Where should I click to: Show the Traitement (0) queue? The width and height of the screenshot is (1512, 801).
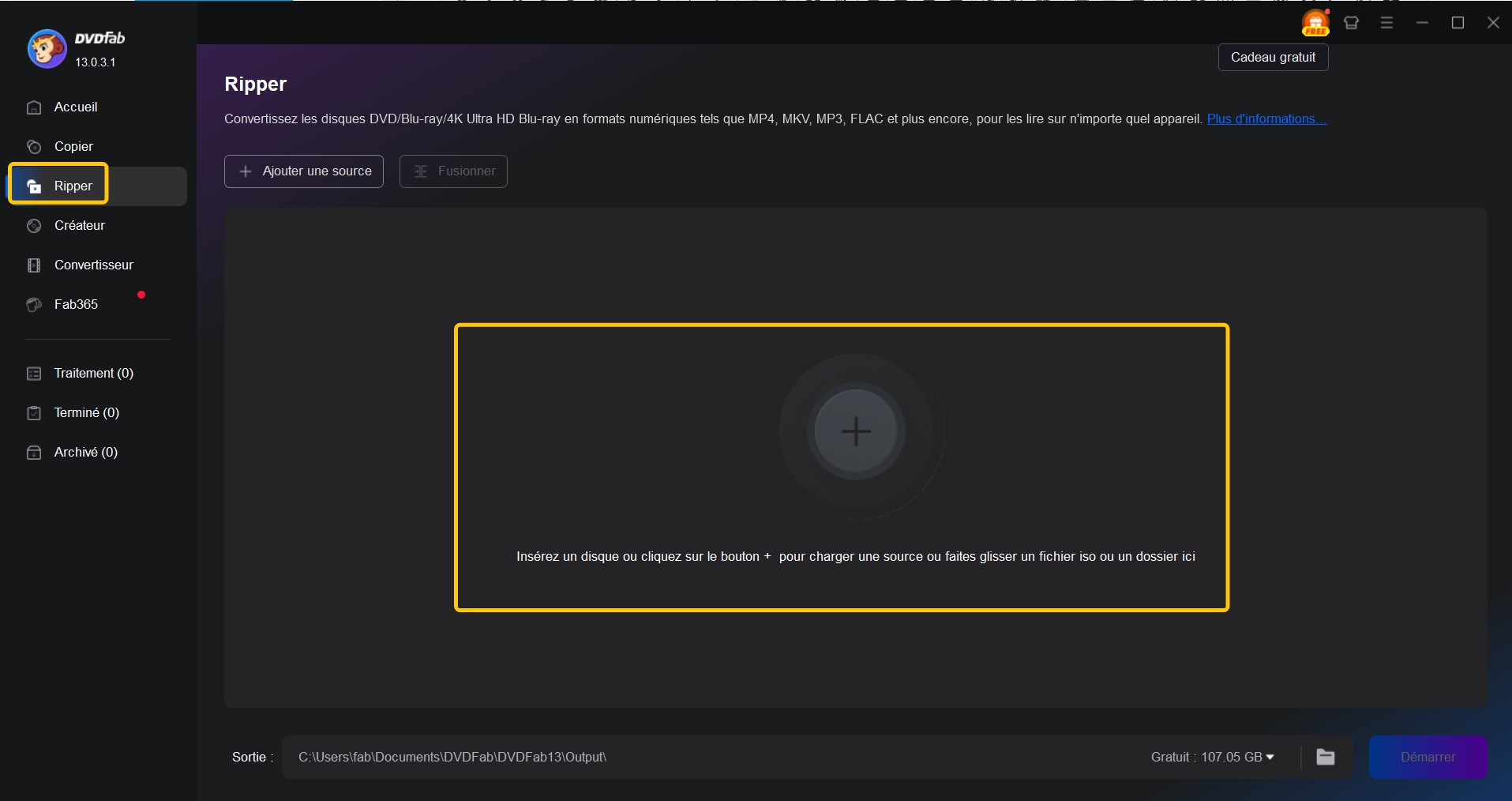pos(93,373)
